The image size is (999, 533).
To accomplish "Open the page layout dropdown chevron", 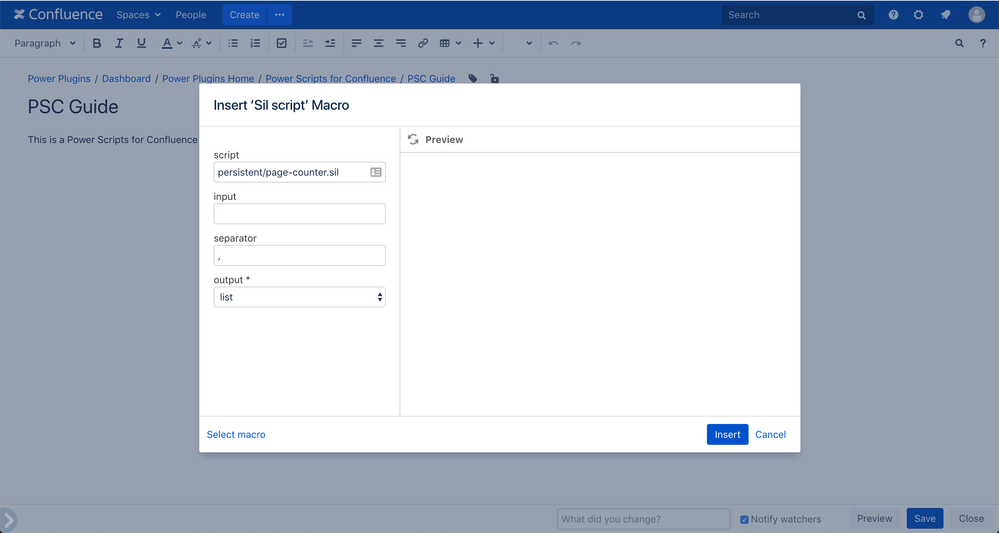I will pos(529,43).
